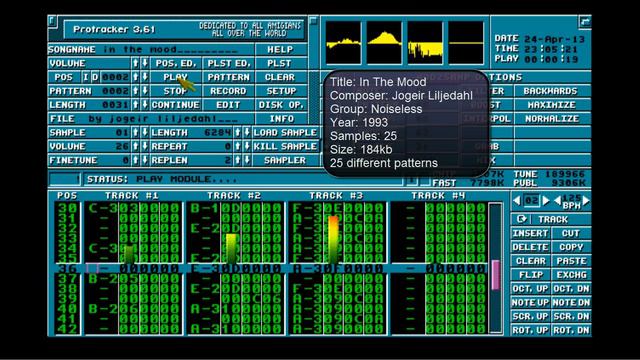Click the CUT button
This screenshot has height=360, width=640.
click(571, 233)
